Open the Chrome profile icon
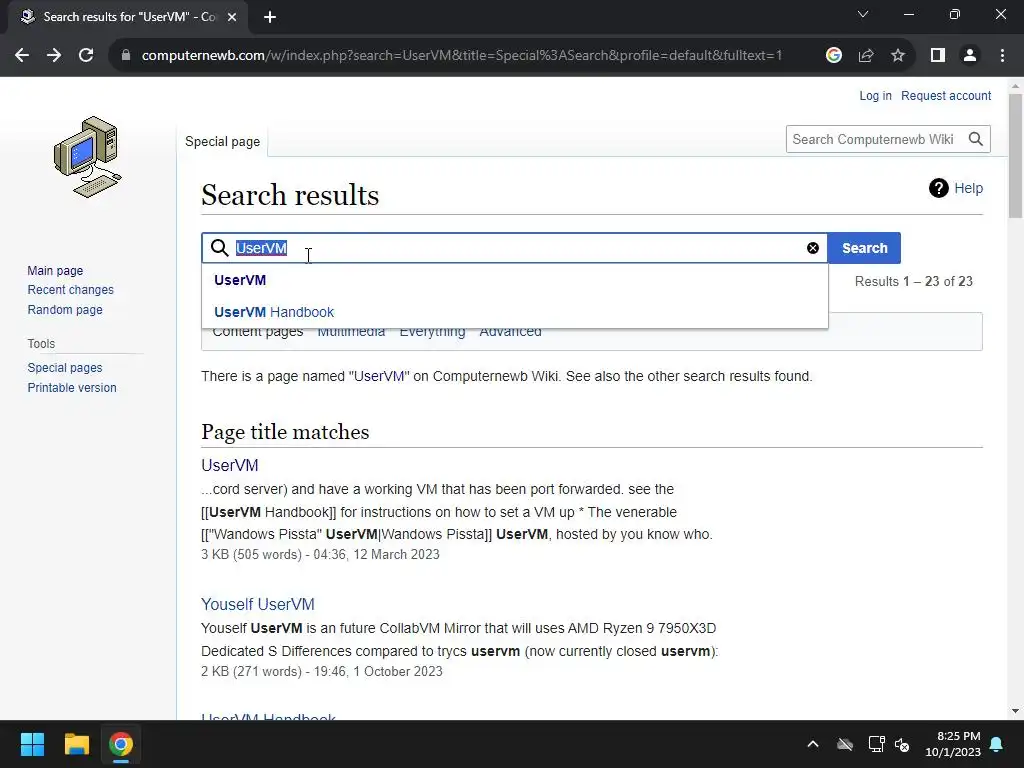The height and width of the screenshot is (768, 1024). 970,56
